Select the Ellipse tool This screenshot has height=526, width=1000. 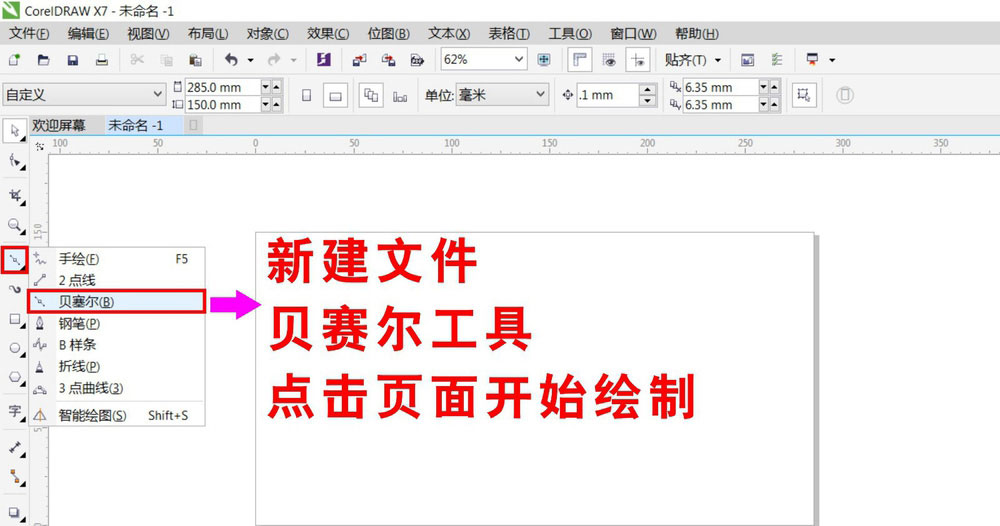click(x=15, y=349)
